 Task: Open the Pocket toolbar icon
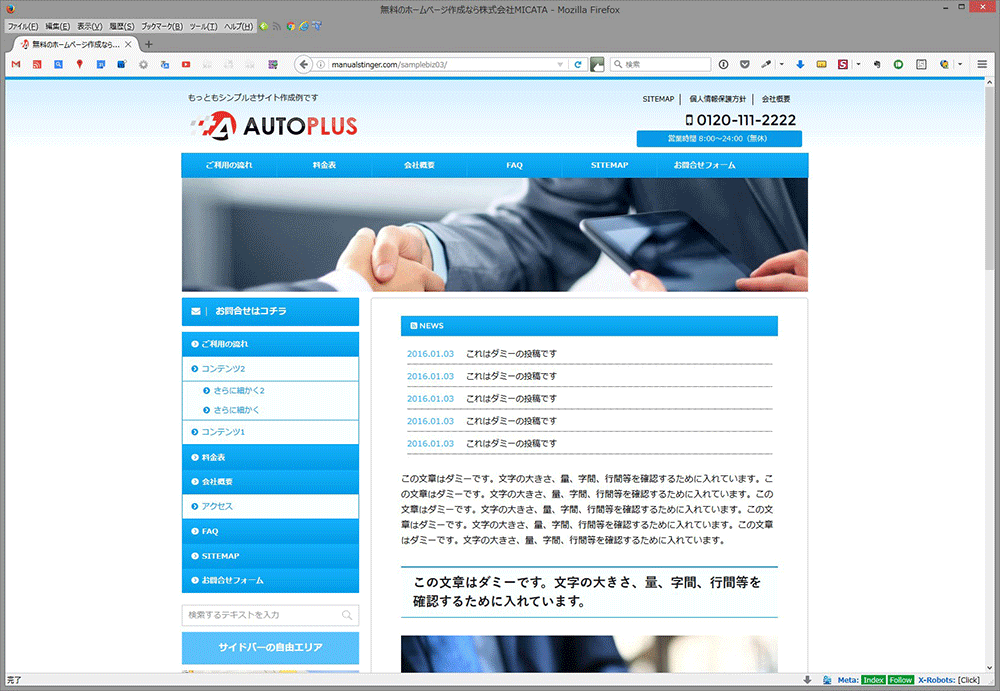tap(744, 64)
